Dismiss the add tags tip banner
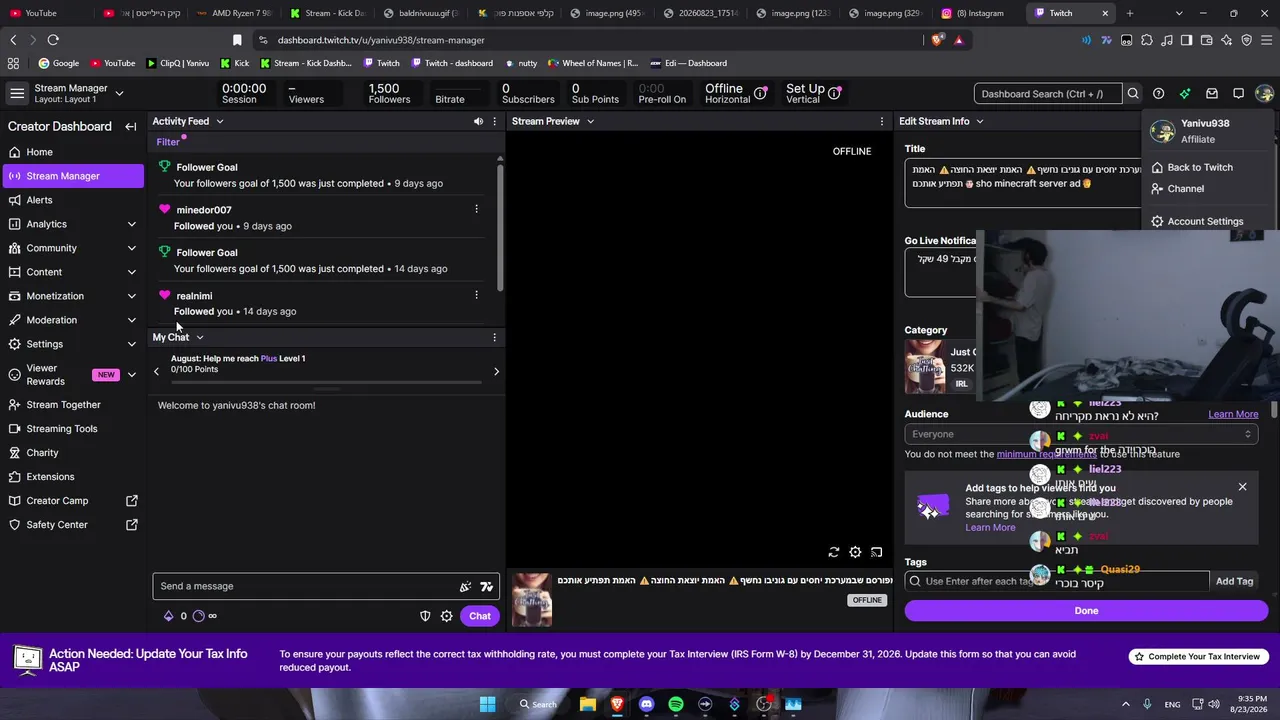1280x720 pixels. [1242, 487]
